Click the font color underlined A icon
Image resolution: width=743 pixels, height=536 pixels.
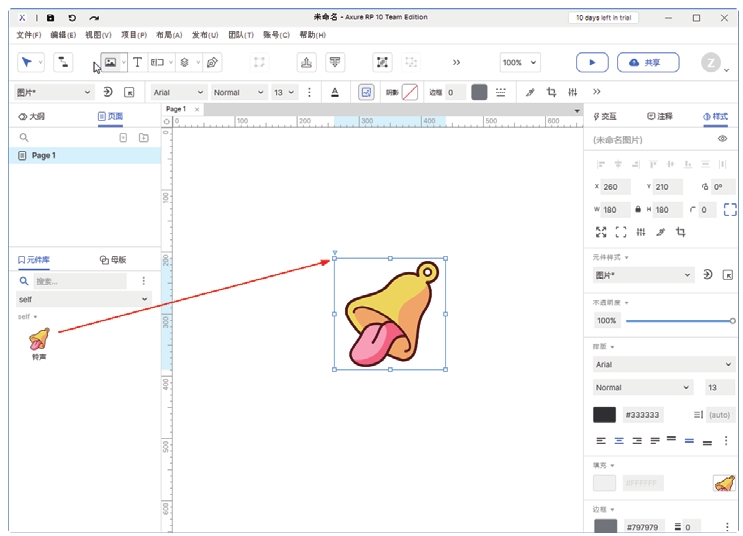pos(335,92)
